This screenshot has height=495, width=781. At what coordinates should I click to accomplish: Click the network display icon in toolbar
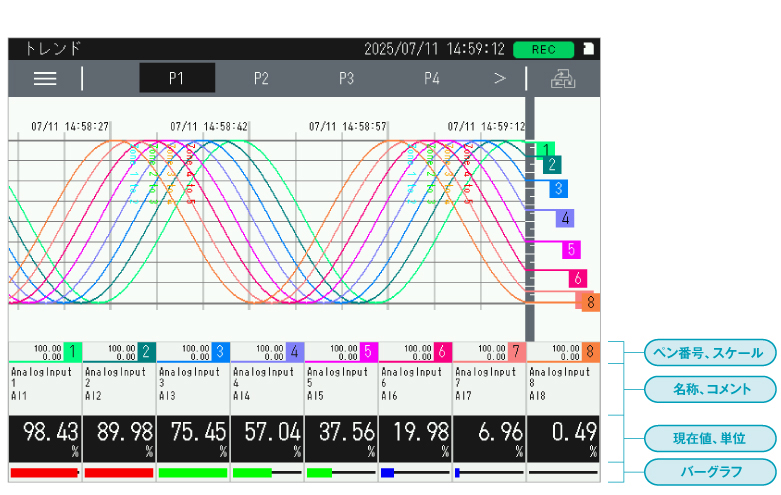[563, 78]
